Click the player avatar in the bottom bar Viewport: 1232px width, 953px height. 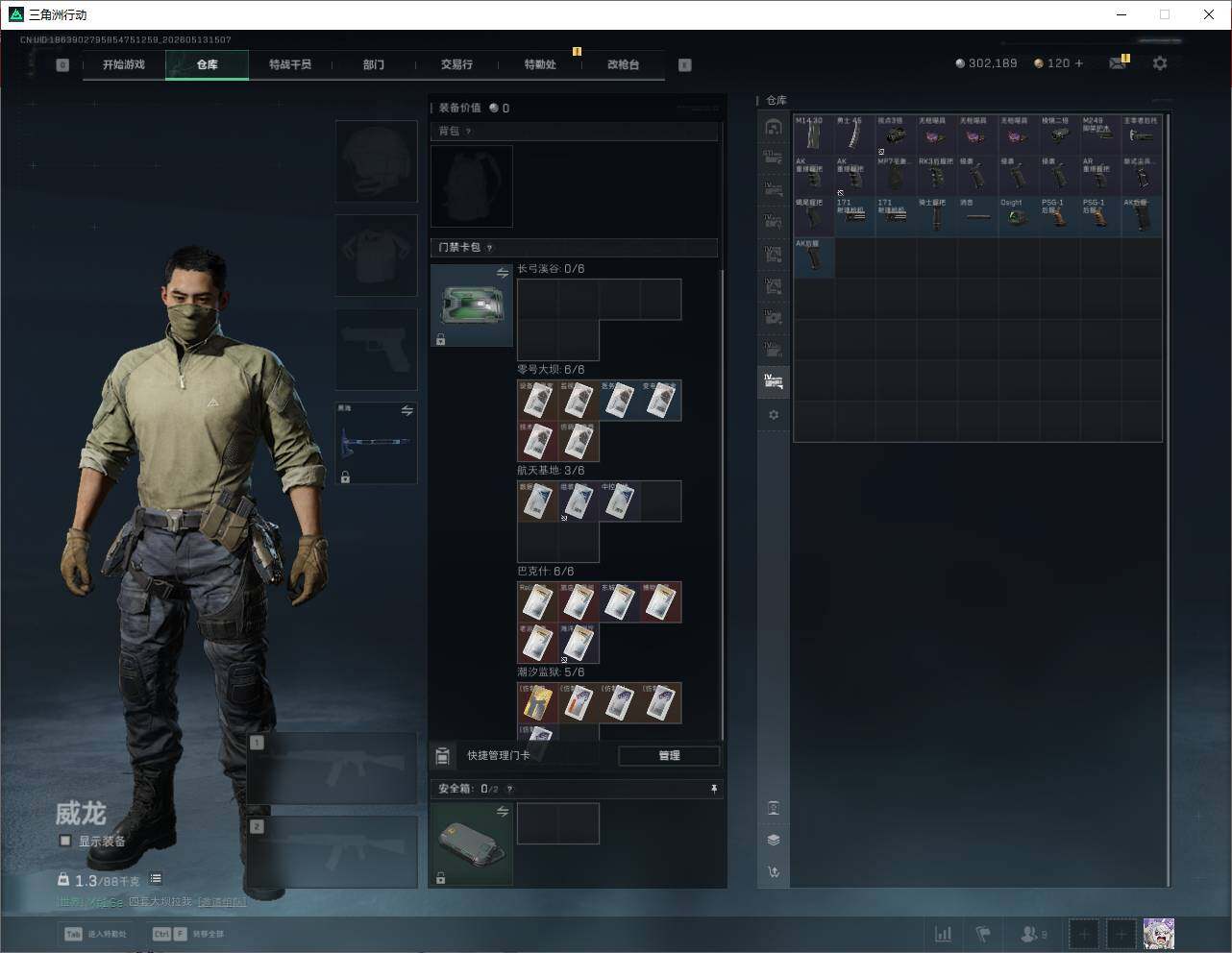coord(1159,934)
